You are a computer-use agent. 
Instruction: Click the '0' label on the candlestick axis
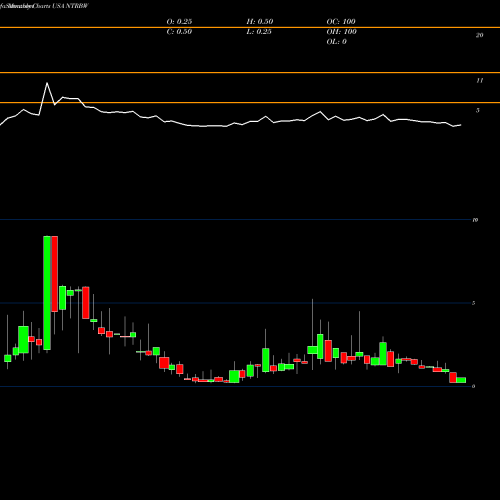point(473,386)
